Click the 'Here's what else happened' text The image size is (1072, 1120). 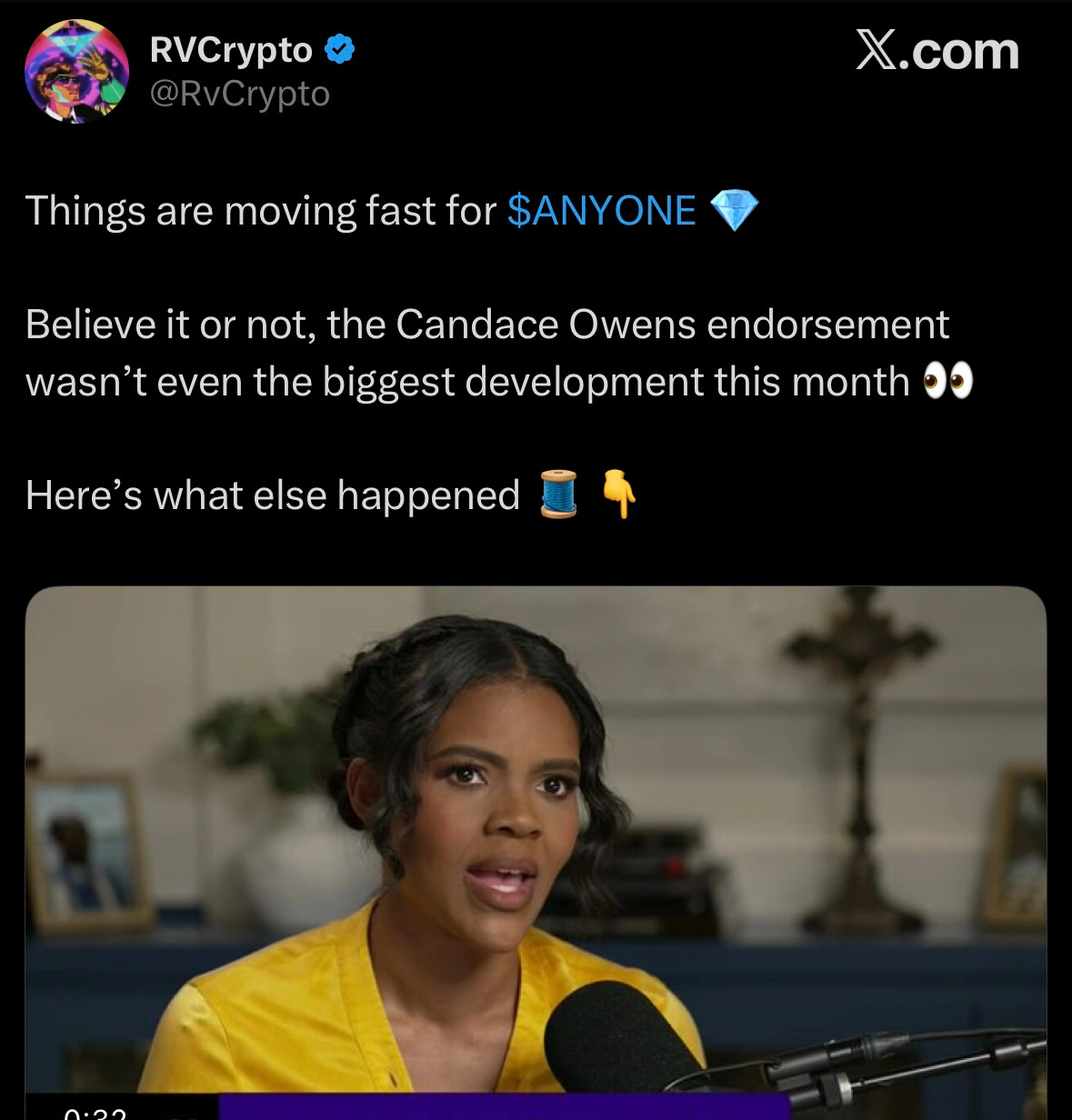(x=273, y=495)
